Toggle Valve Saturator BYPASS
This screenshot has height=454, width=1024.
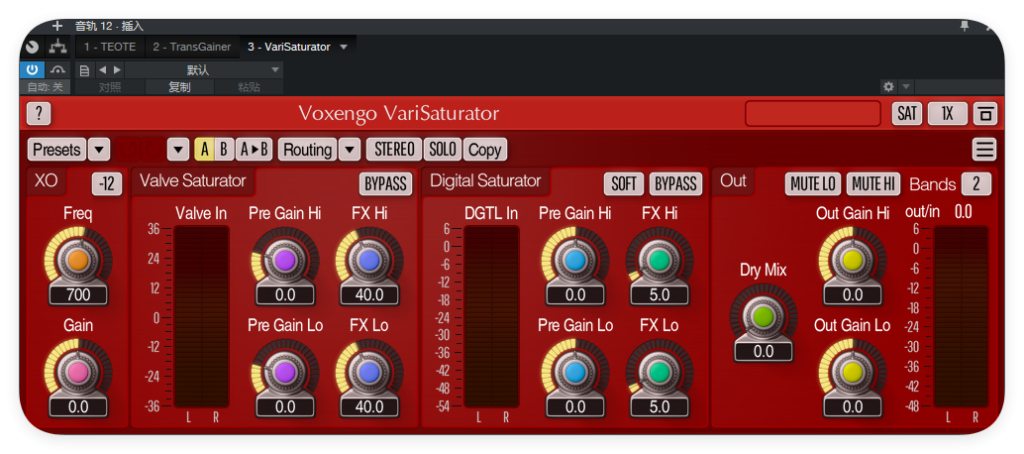(386, 184)
